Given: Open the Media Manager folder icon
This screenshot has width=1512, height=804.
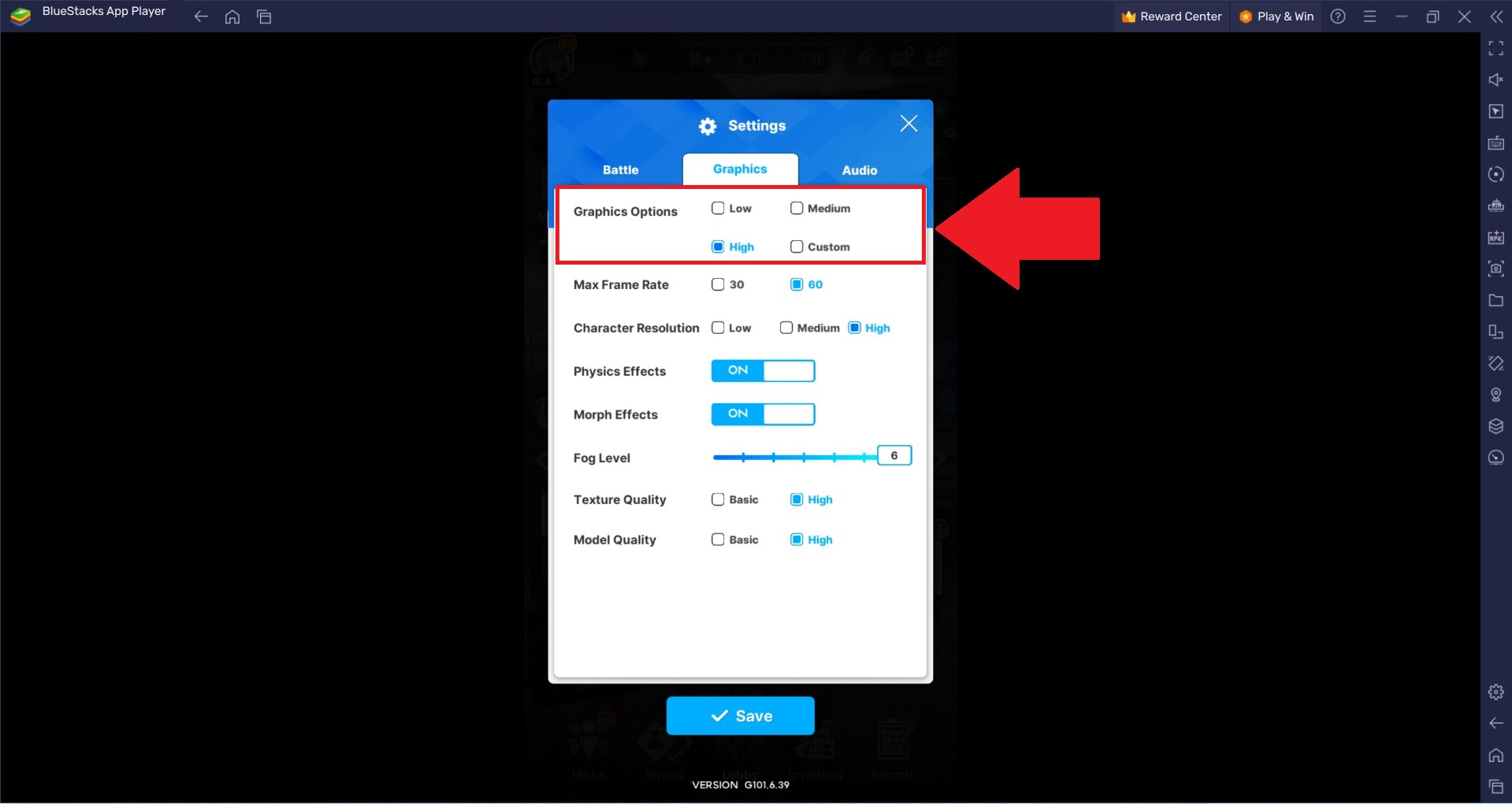Looking at the screenshot, I should (x=1495, y=300).
